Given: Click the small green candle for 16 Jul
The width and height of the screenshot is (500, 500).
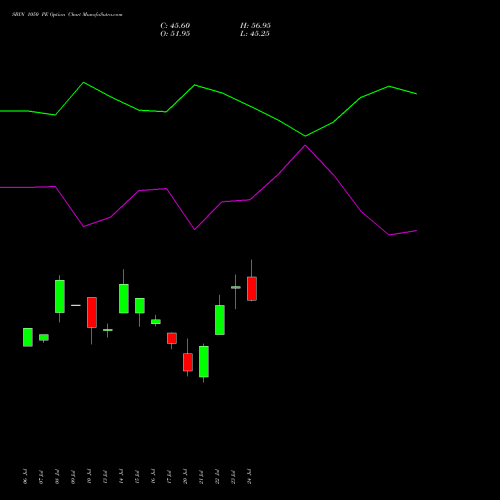Looking at the screenshot, I should [156, 322].
